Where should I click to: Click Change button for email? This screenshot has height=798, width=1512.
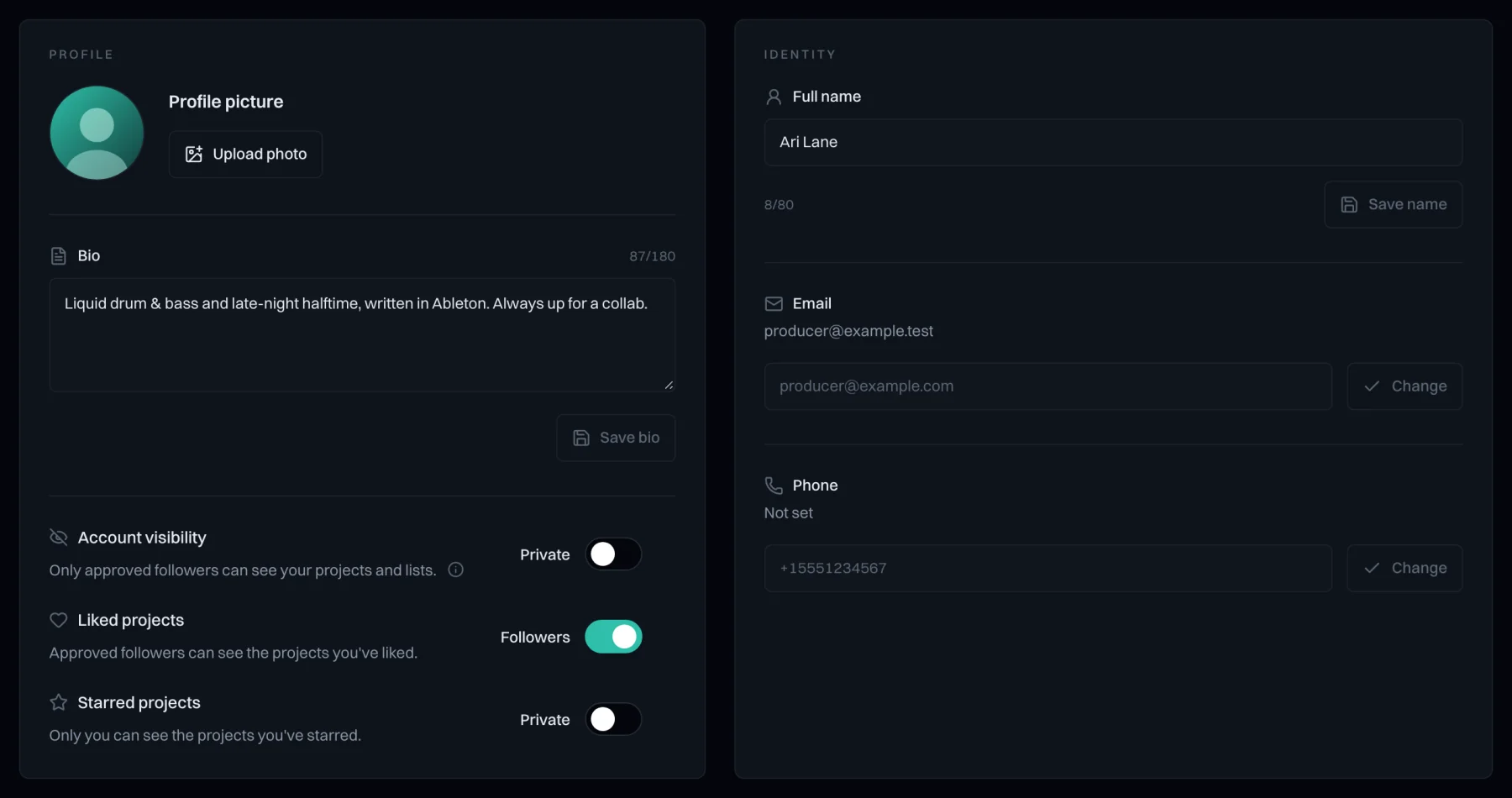tap(1404, 386)
